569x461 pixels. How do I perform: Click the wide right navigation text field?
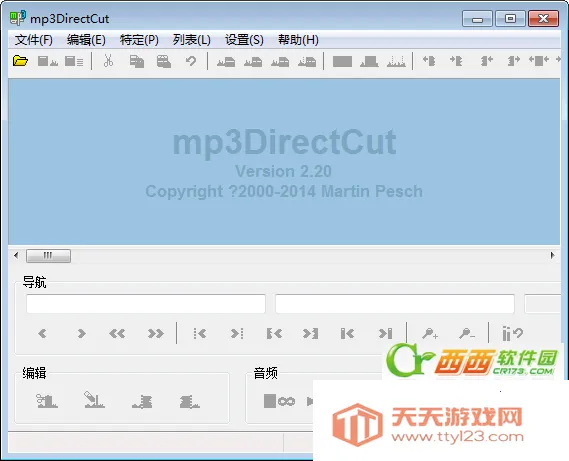[395, 304]
